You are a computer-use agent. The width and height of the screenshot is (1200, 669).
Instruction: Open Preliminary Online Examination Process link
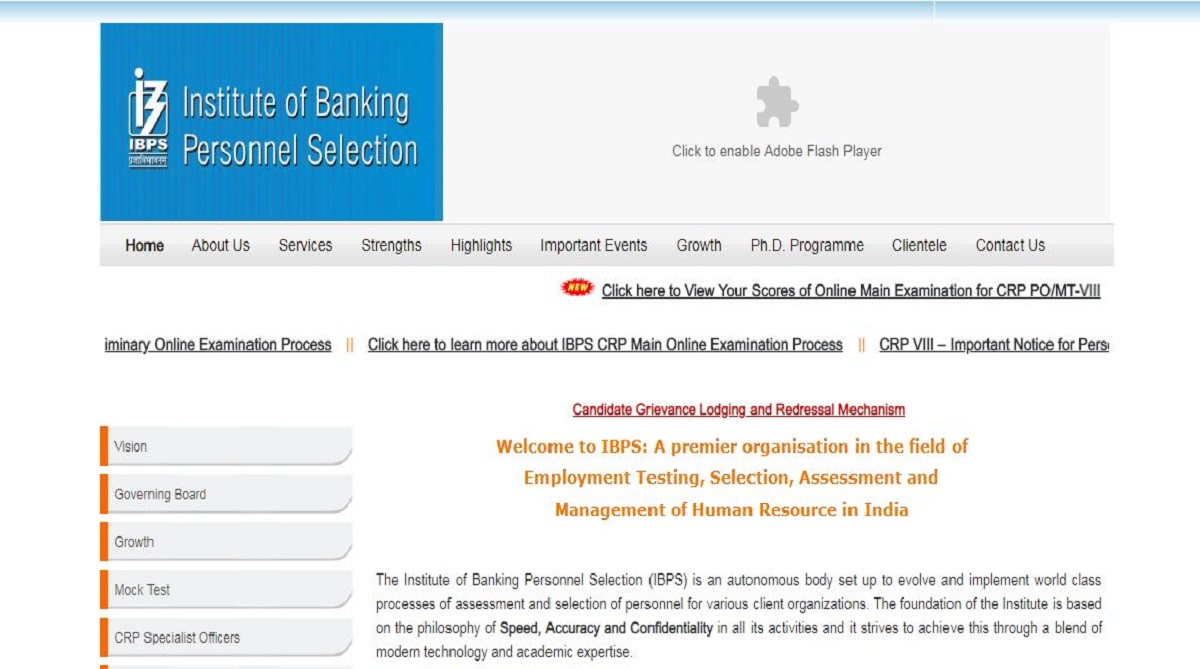pyautogui.click(x=218, y=345)
